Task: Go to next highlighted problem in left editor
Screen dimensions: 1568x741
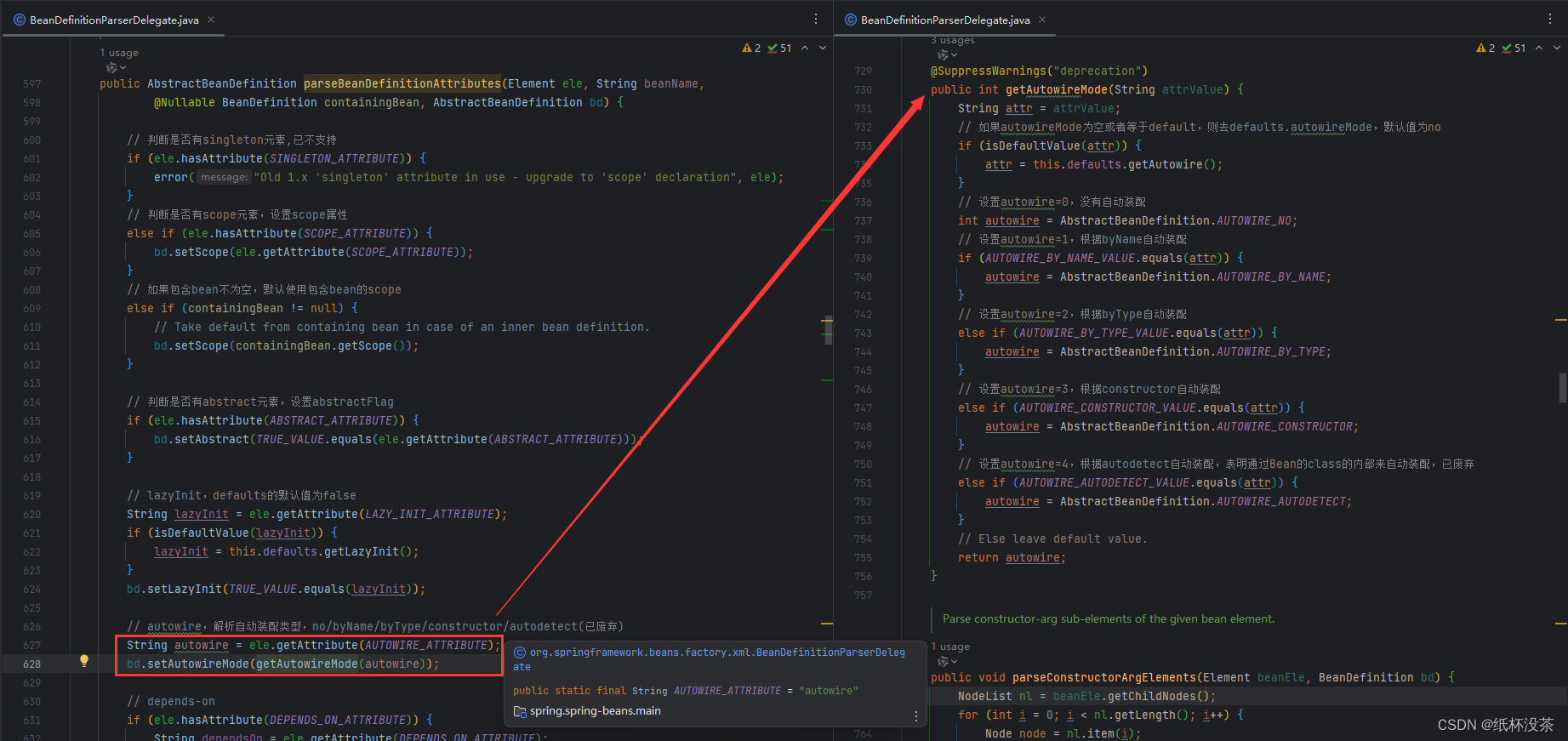Action: 823,48
